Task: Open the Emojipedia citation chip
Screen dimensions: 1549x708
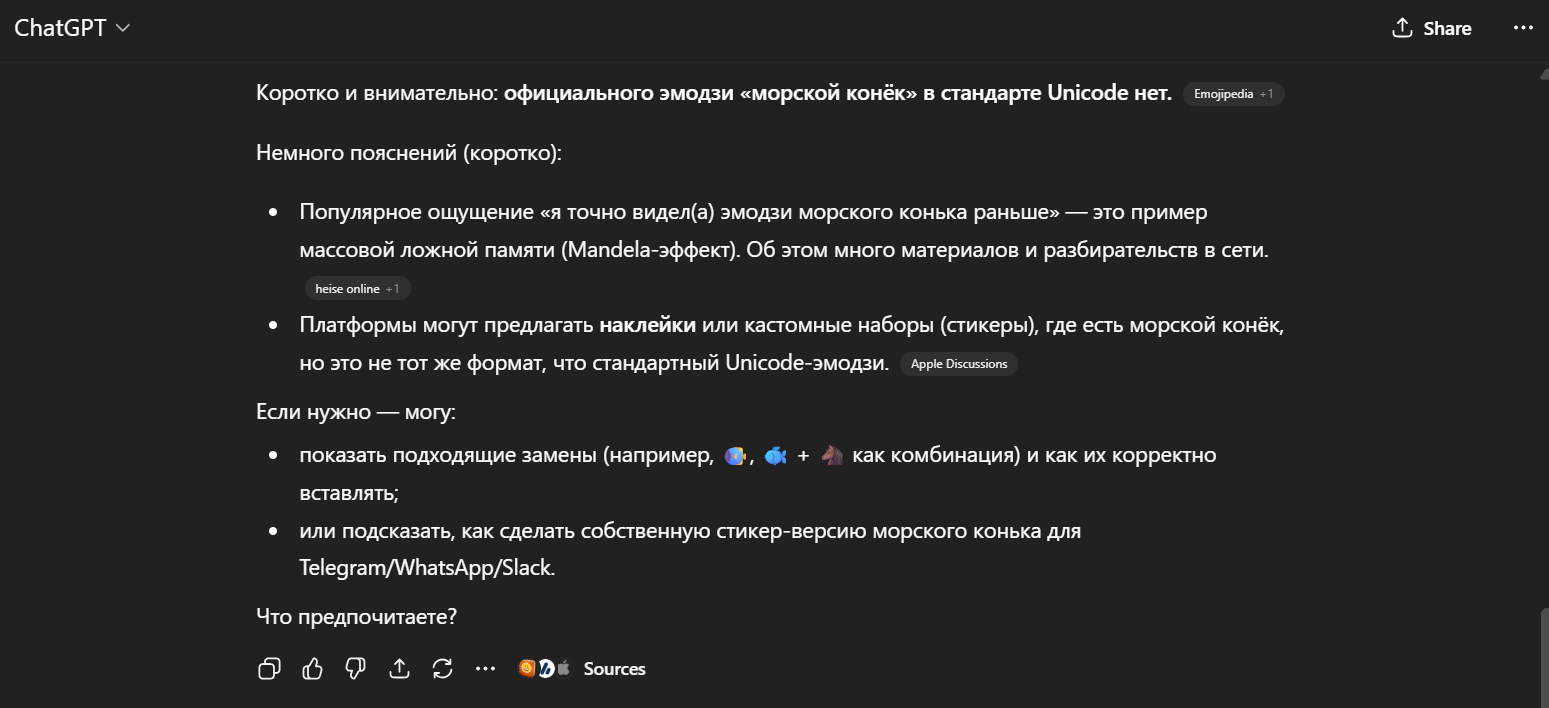Action: [1233, 94]
